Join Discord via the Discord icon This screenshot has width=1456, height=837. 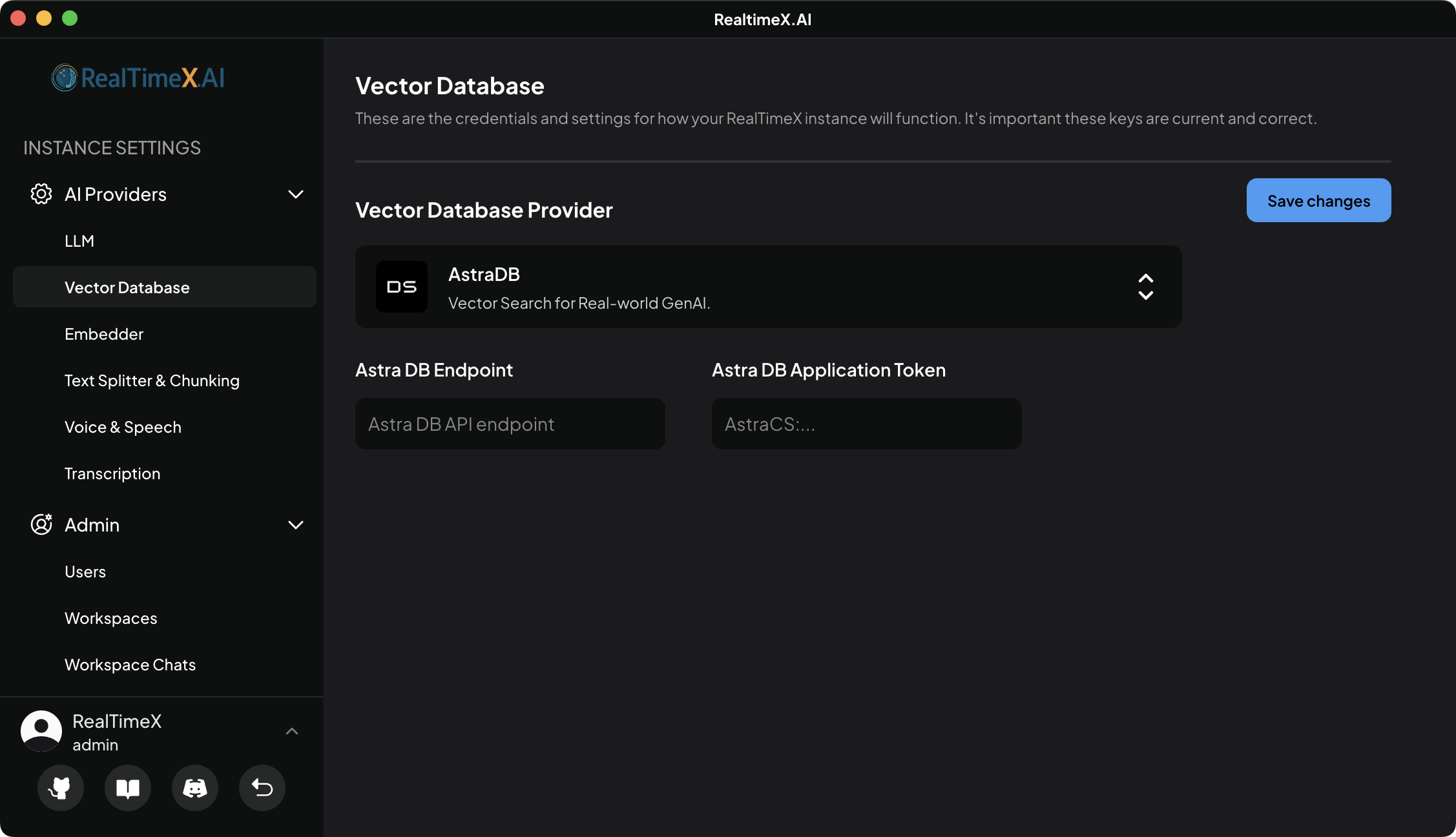(194, 788)
